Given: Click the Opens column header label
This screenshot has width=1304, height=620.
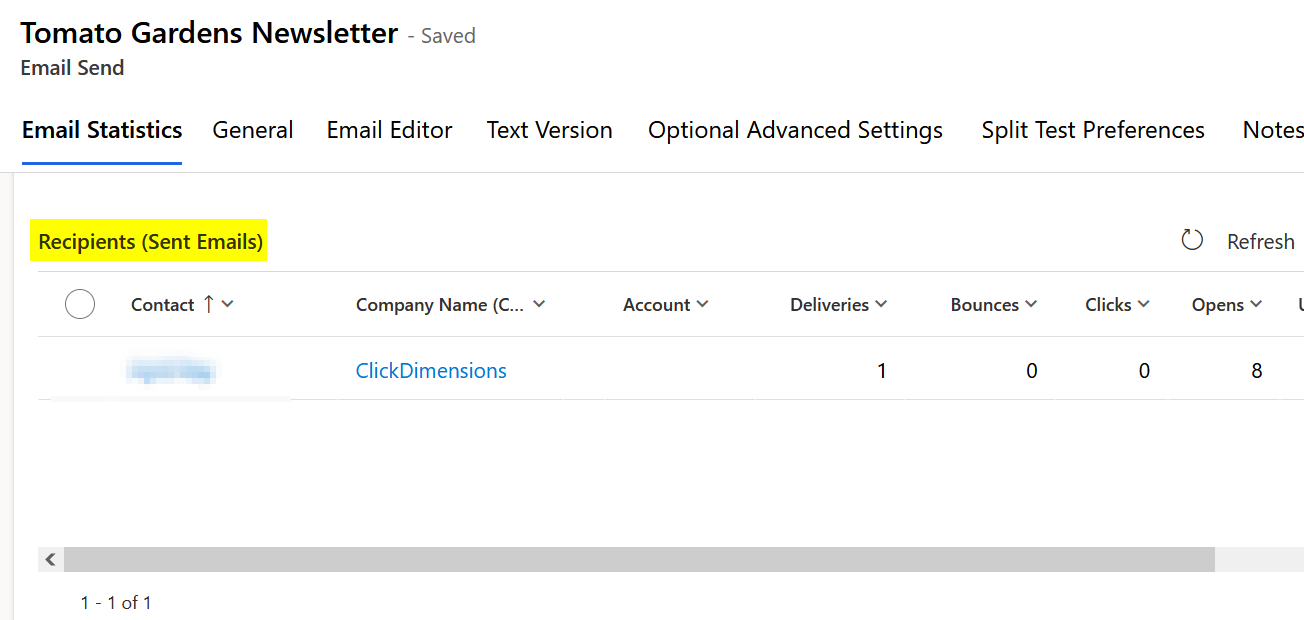Looking at the screenshot, I should pos(1217,305).
